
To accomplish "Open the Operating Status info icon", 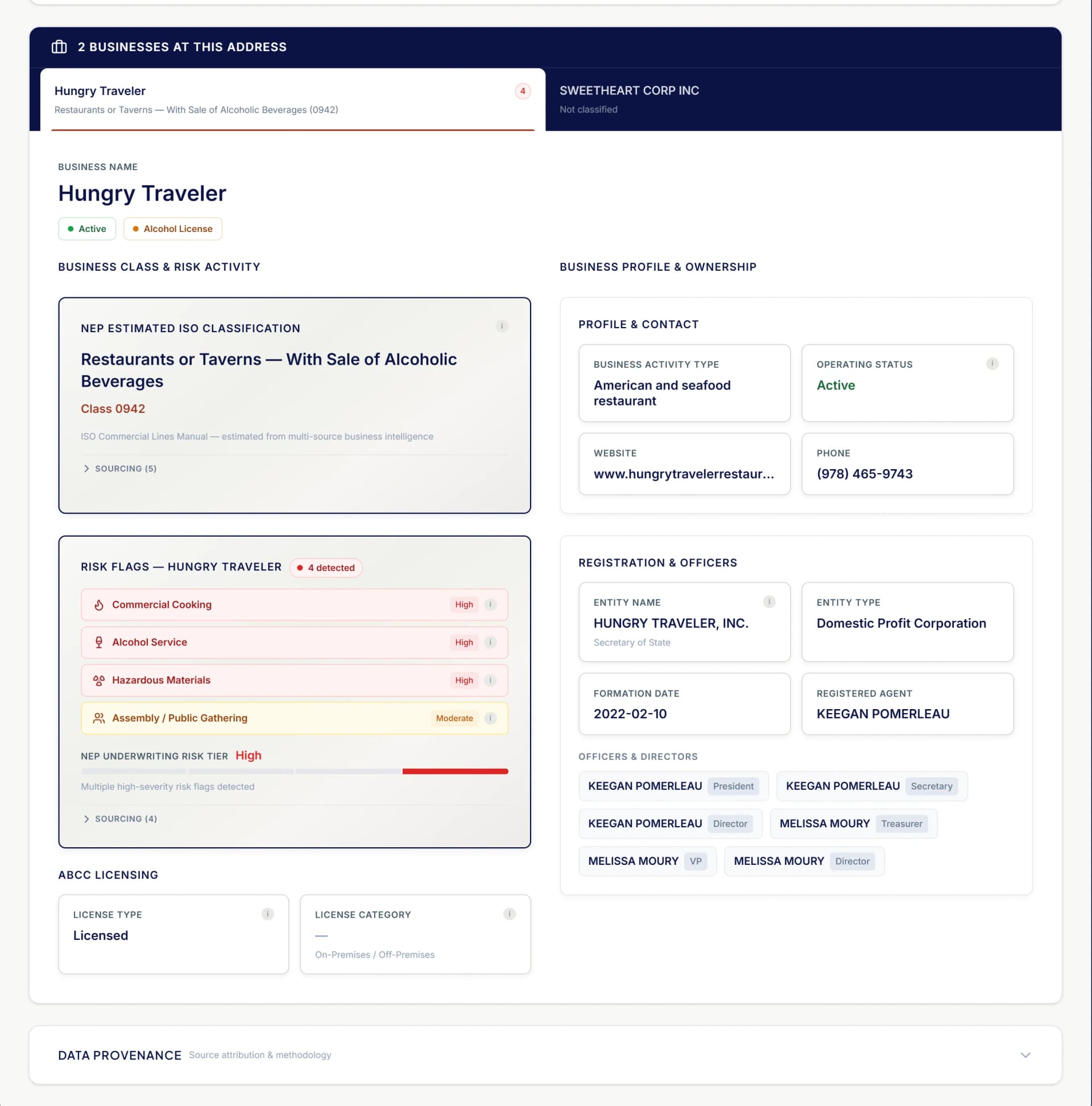I will [x=992, y=363].
